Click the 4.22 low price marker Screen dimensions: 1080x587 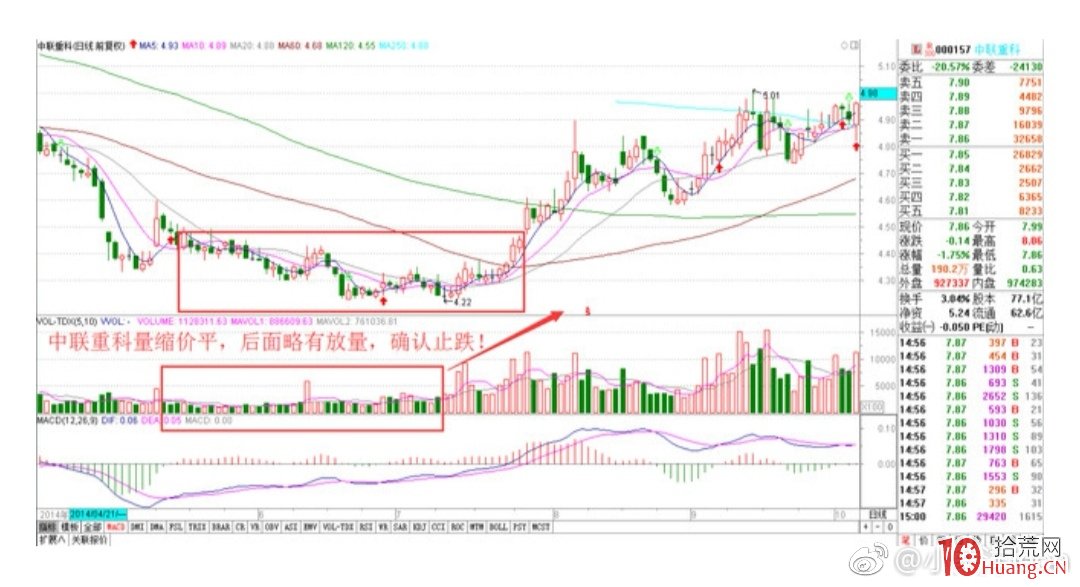(x=462, y=302)
